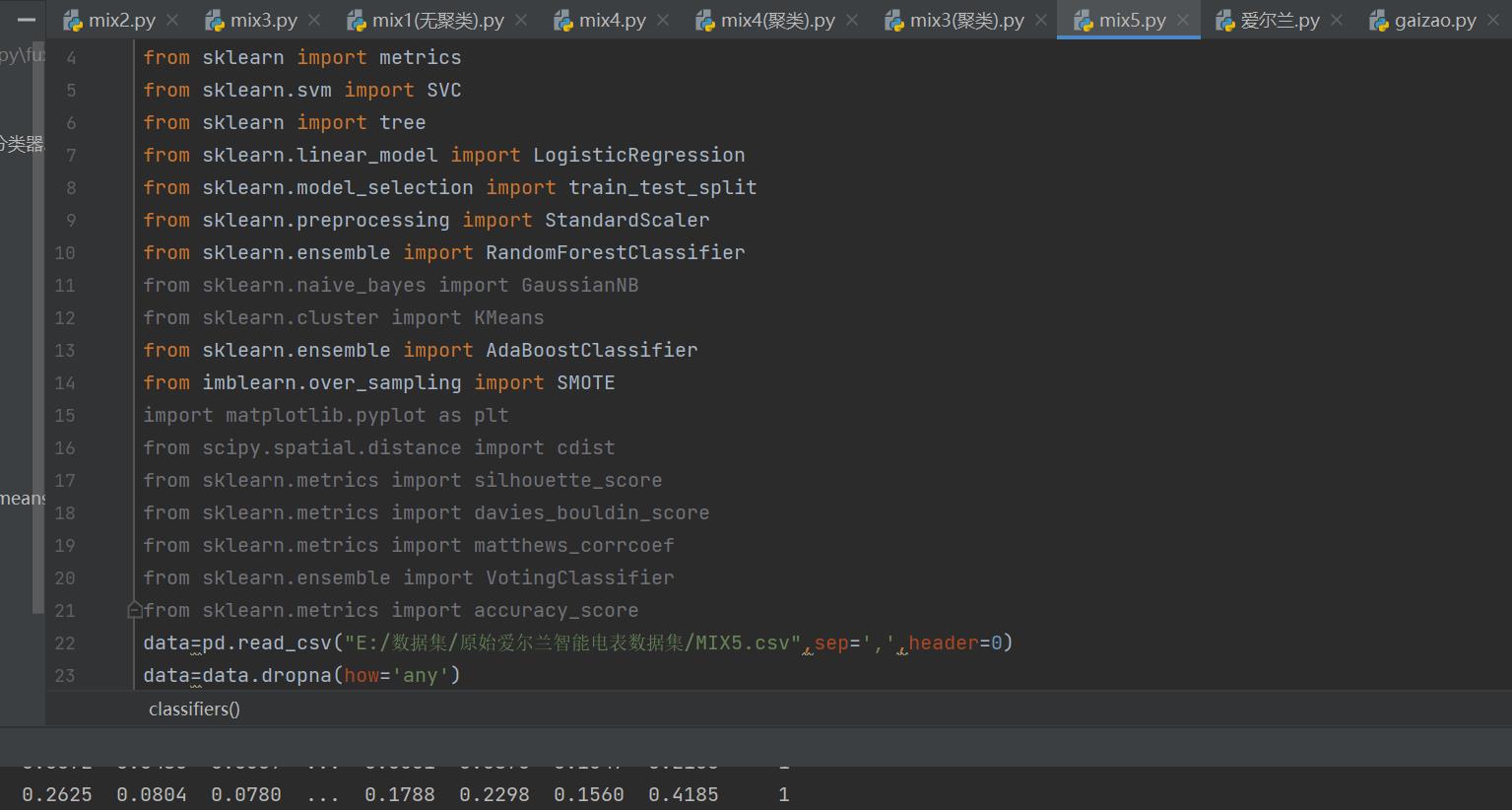Click 'accuracy_score' in line 21

pos(557,610)
